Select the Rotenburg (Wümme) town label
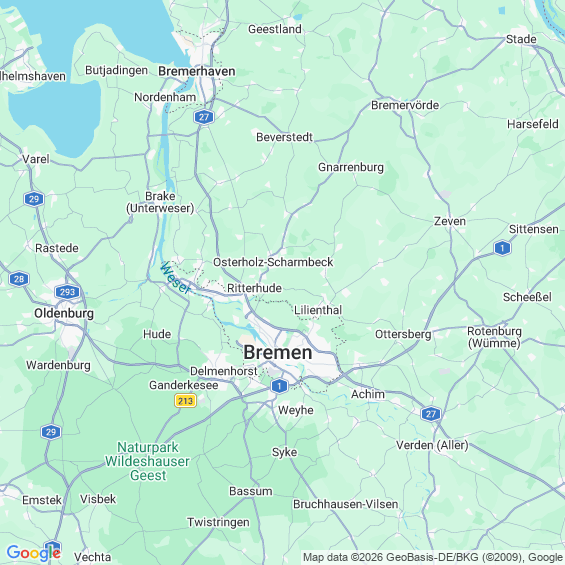The height and width of the screenshot is (565, 565). [494, 337]
